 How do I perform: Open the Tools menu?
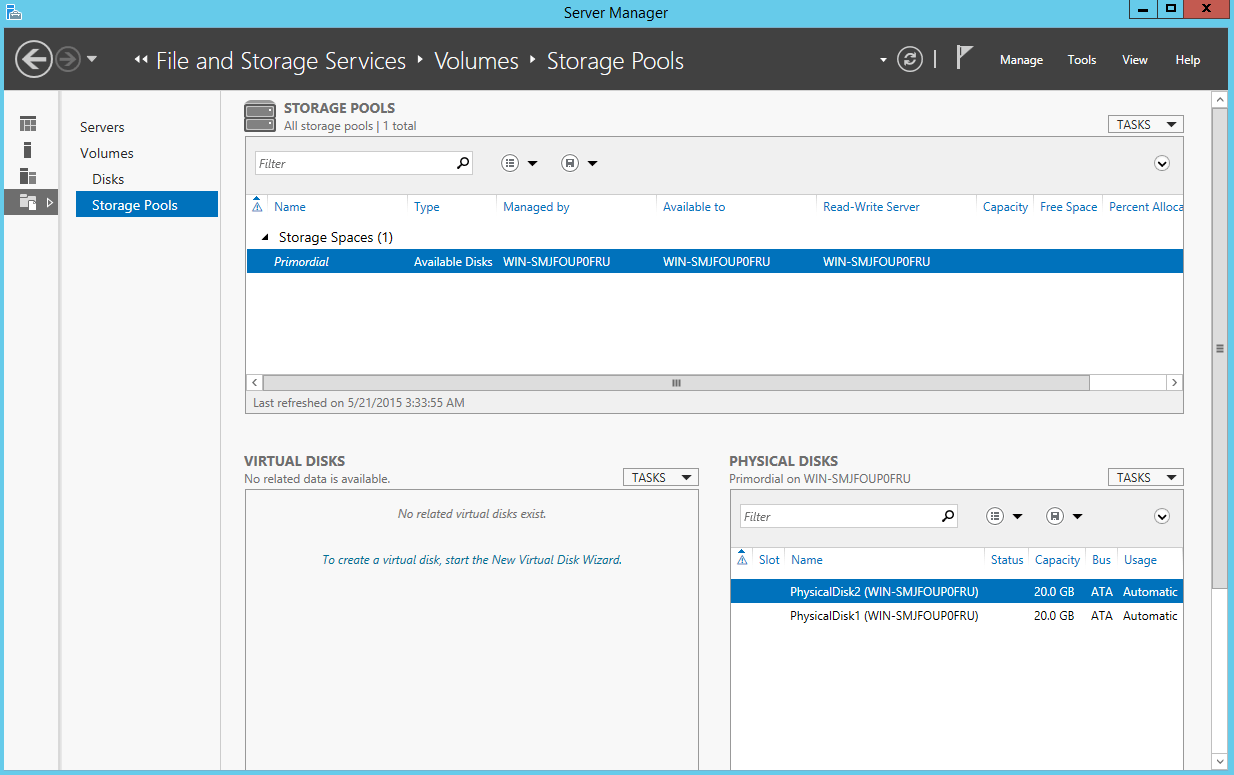click(1082, 60)
